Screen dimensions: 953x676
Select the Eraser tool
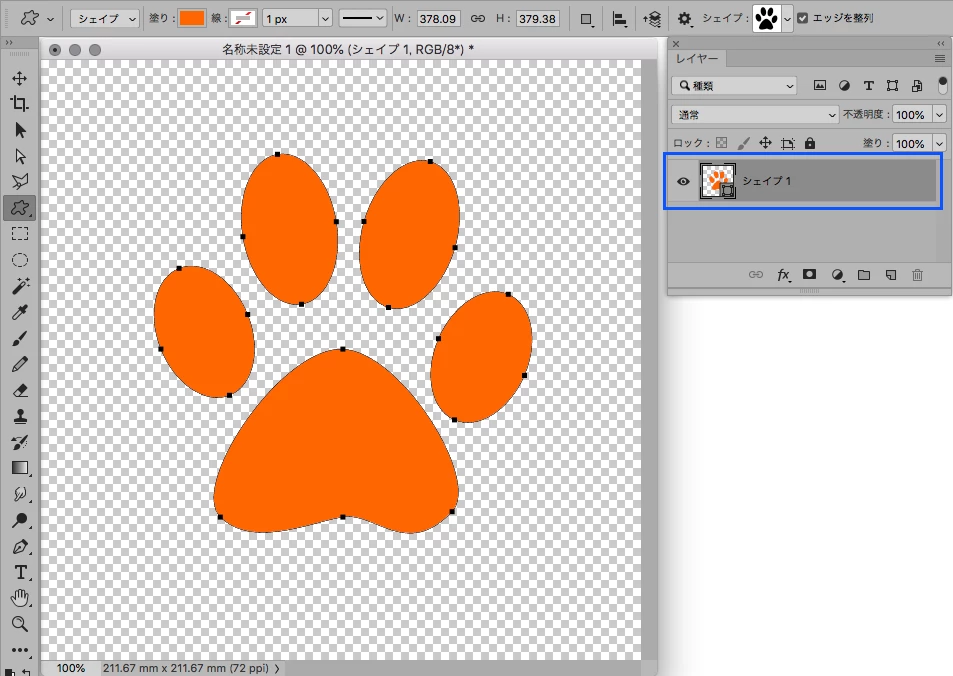(x=19, y=390)
